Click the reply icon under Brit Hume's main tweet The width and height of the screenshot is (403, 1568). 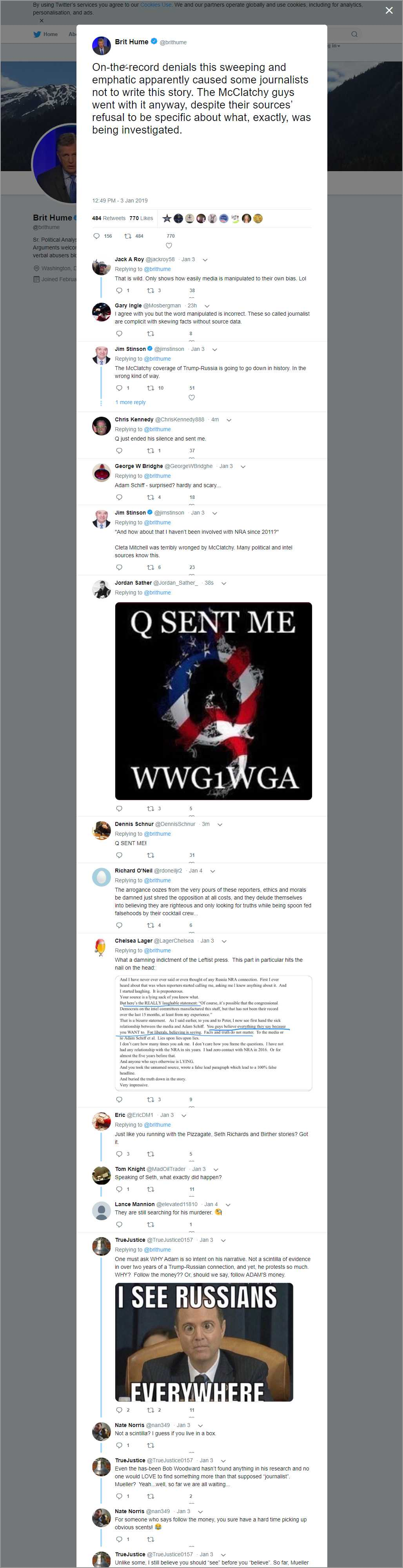[x=96, y=236]
